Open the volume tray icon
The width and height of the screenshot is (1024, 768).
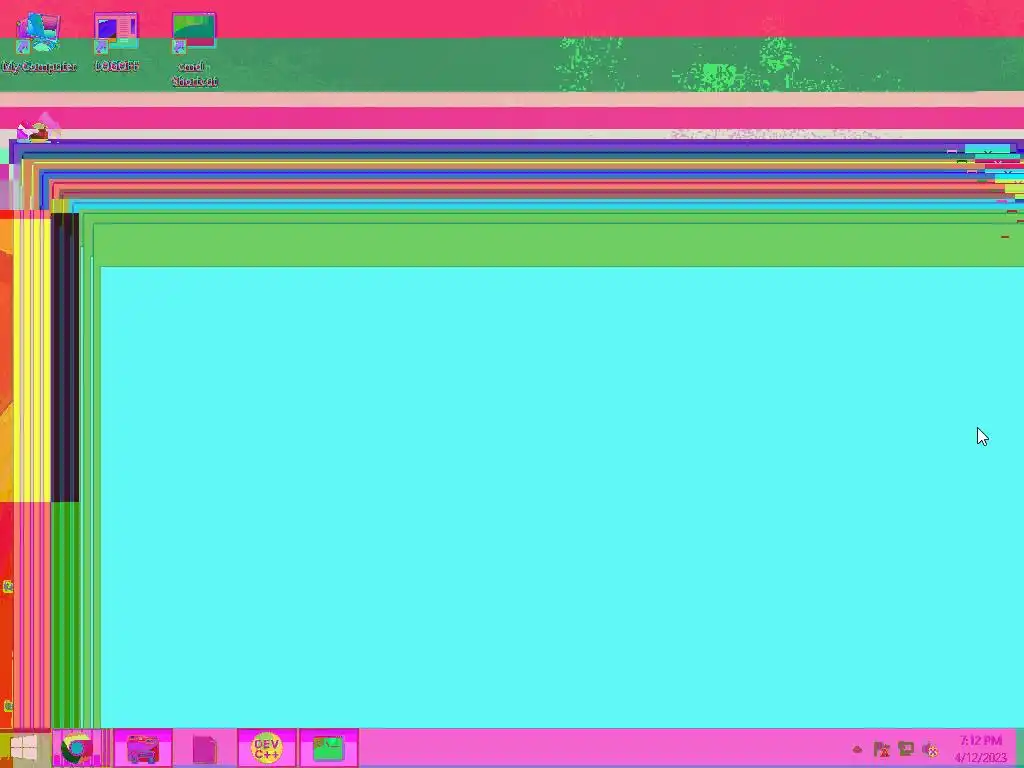[x=930, y=749]
